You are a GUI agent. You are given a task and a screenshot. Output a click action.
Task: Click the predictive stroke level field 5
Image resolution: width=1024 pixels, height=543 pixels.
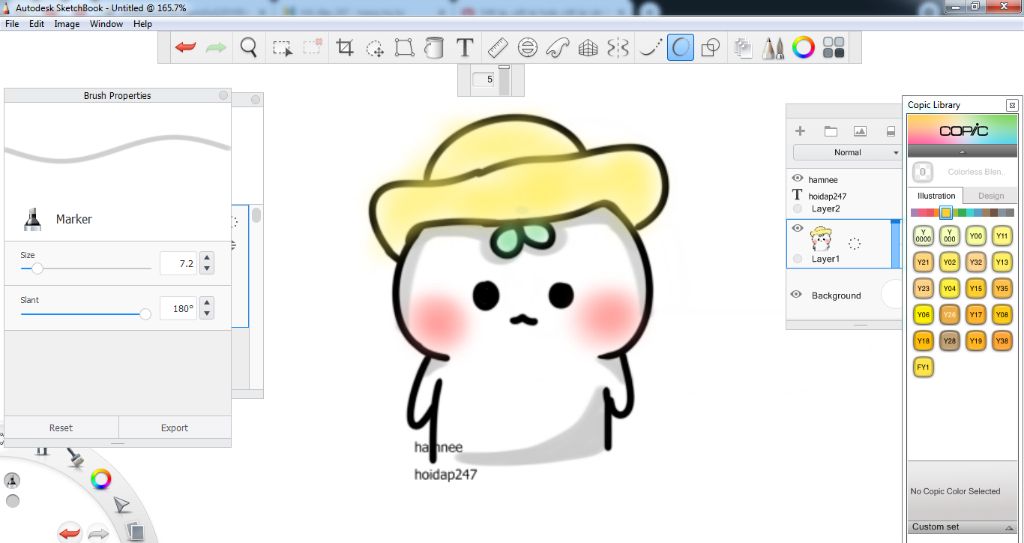click(484, 79)
